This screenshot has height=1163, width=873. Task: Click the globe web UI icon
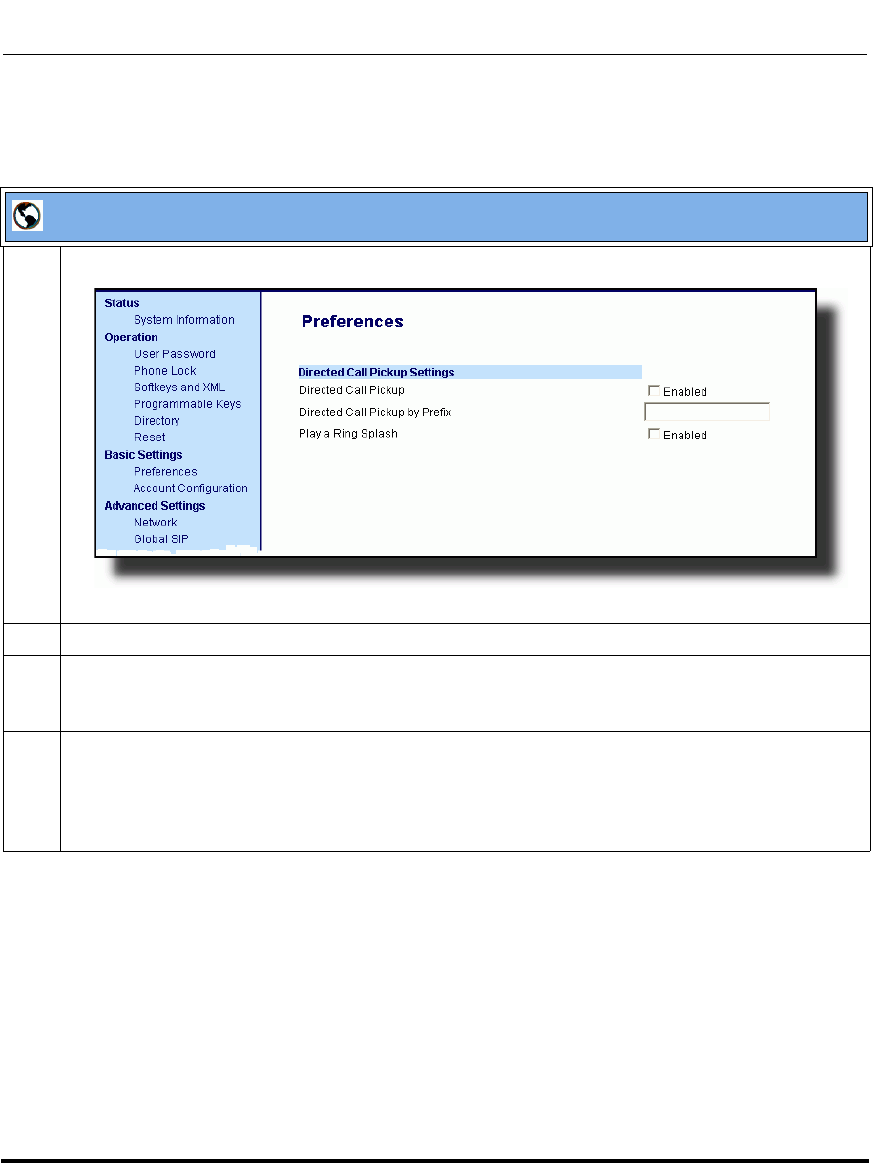[27, 216]
